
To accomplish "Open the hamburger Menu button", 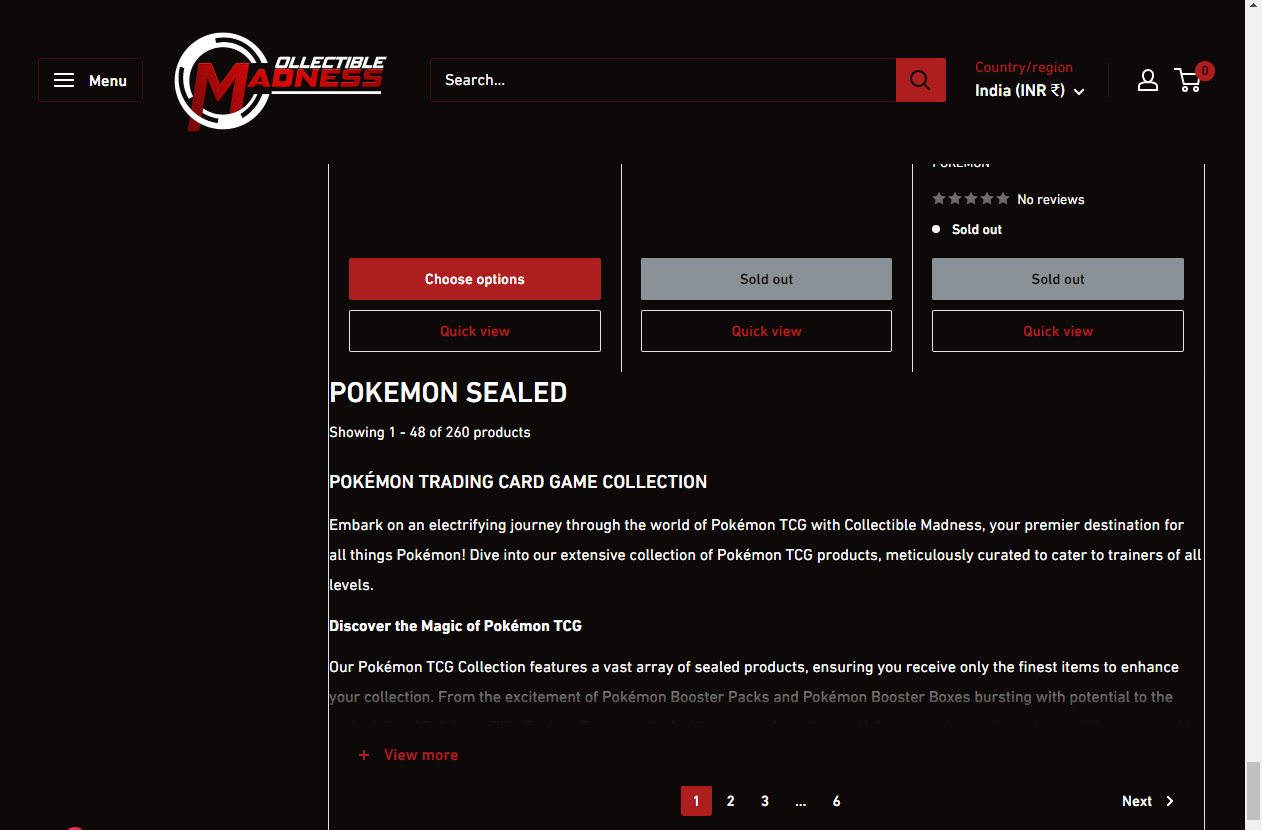I will click(90, 80).
